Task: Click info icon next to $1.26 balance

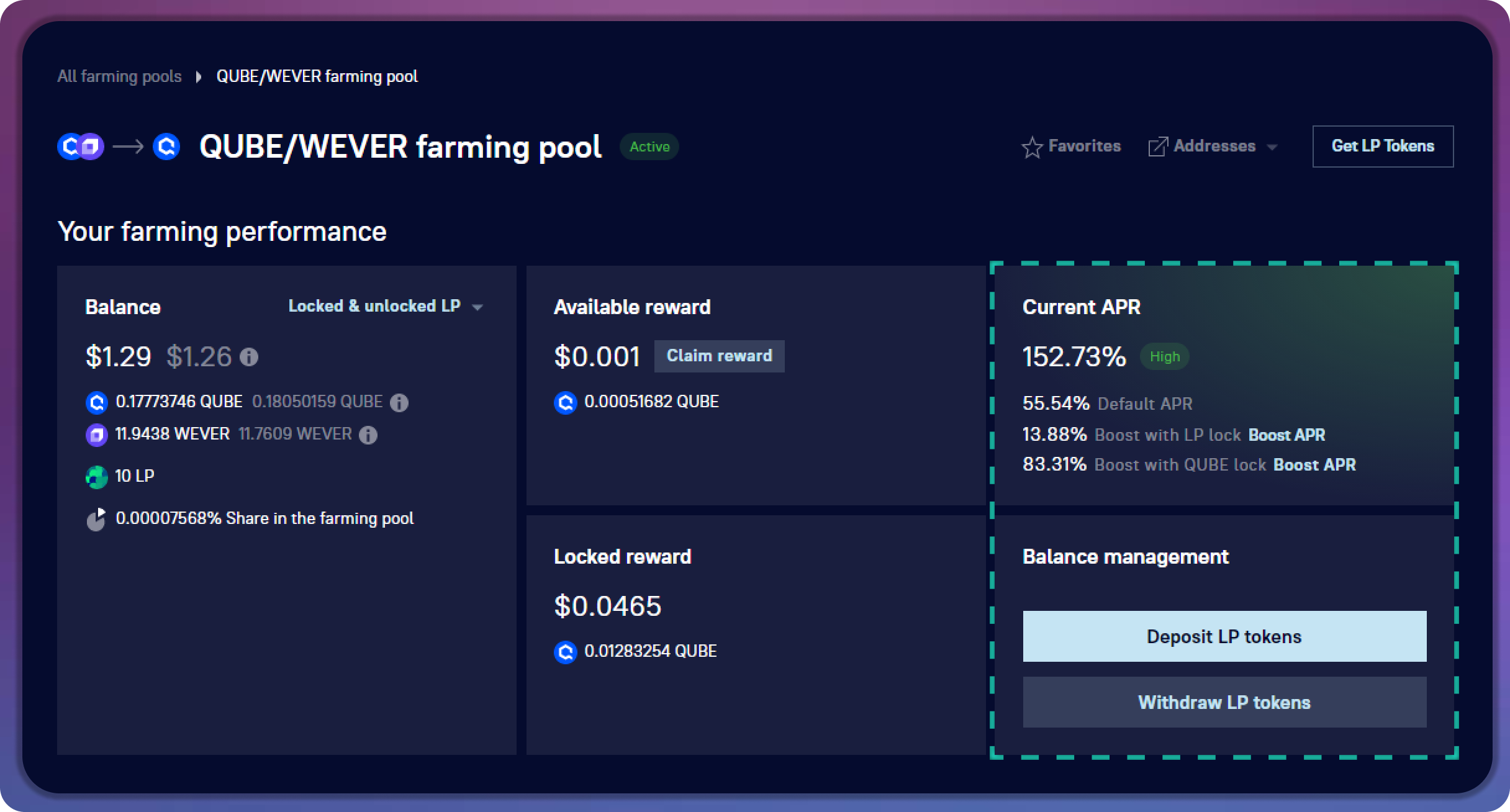Action: tap(249, 357)
